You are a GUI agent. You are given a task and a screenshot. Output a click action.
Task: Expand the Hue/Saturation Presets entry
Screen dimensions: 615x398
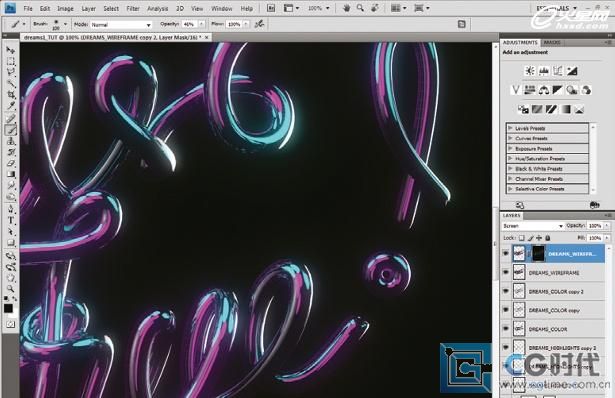pyautogui.click(x=510, y=158)
